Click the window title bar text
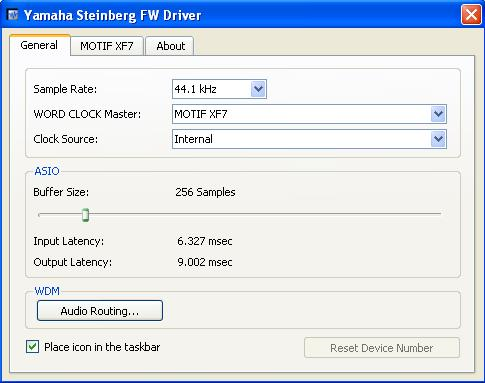485x383 pixels. tap(112, 15)
